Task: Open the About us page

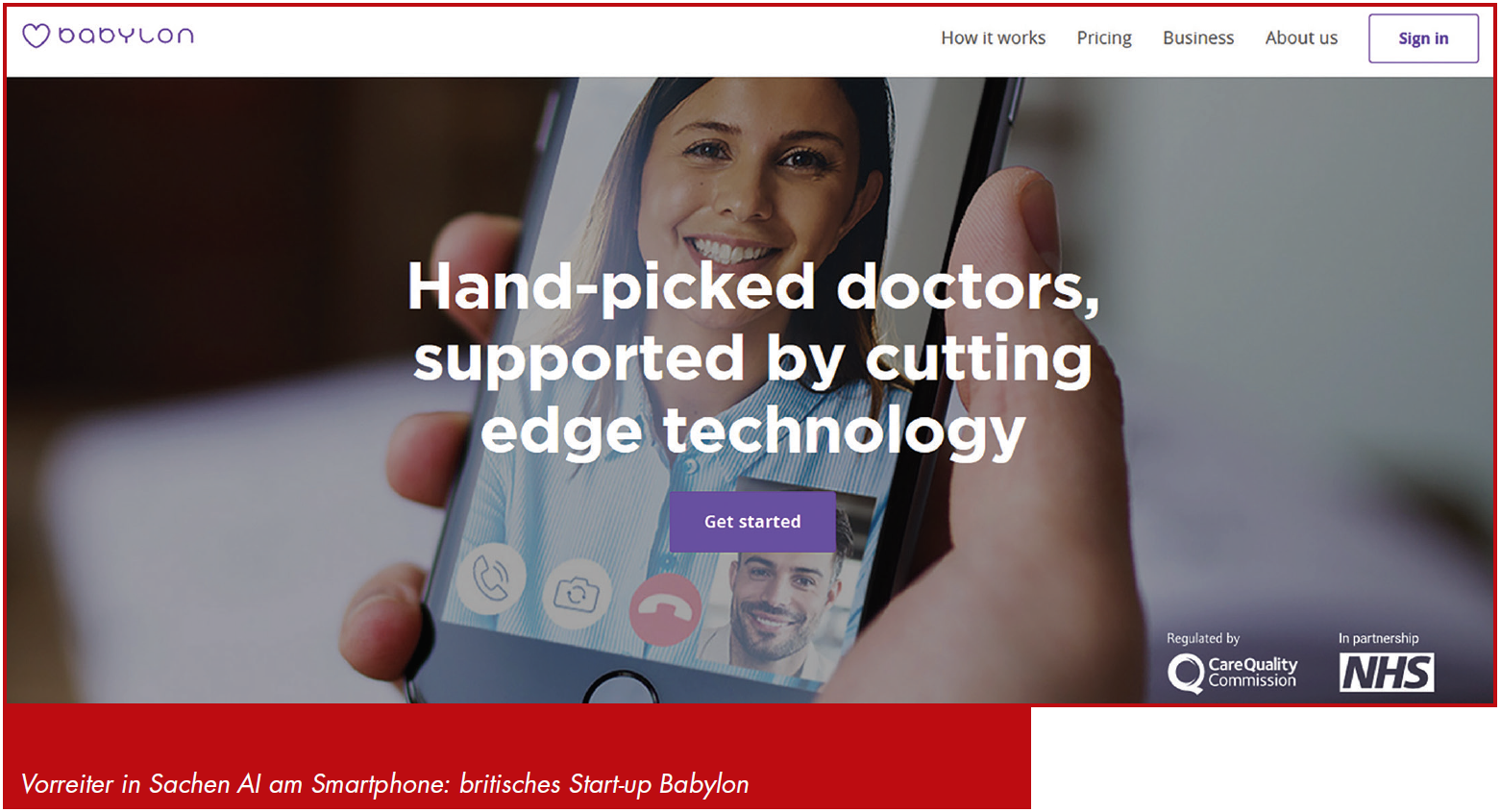Action: 1301,38
